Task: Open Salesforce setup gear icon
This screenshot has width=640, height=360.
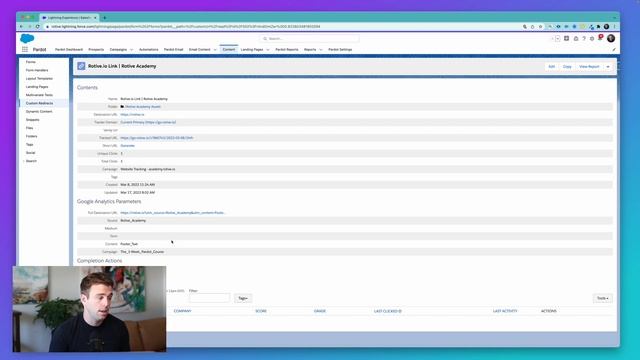Action: click(592, 38)
